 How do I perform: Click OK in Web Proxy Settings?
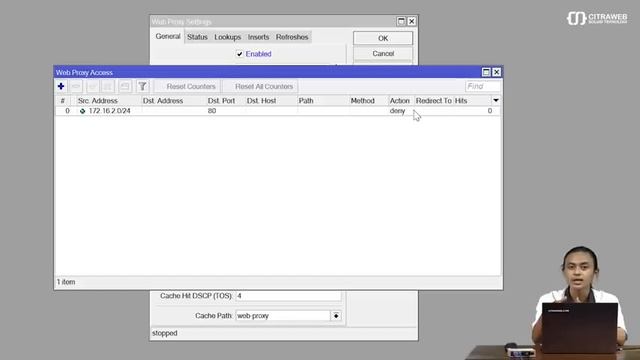(383, 38)
